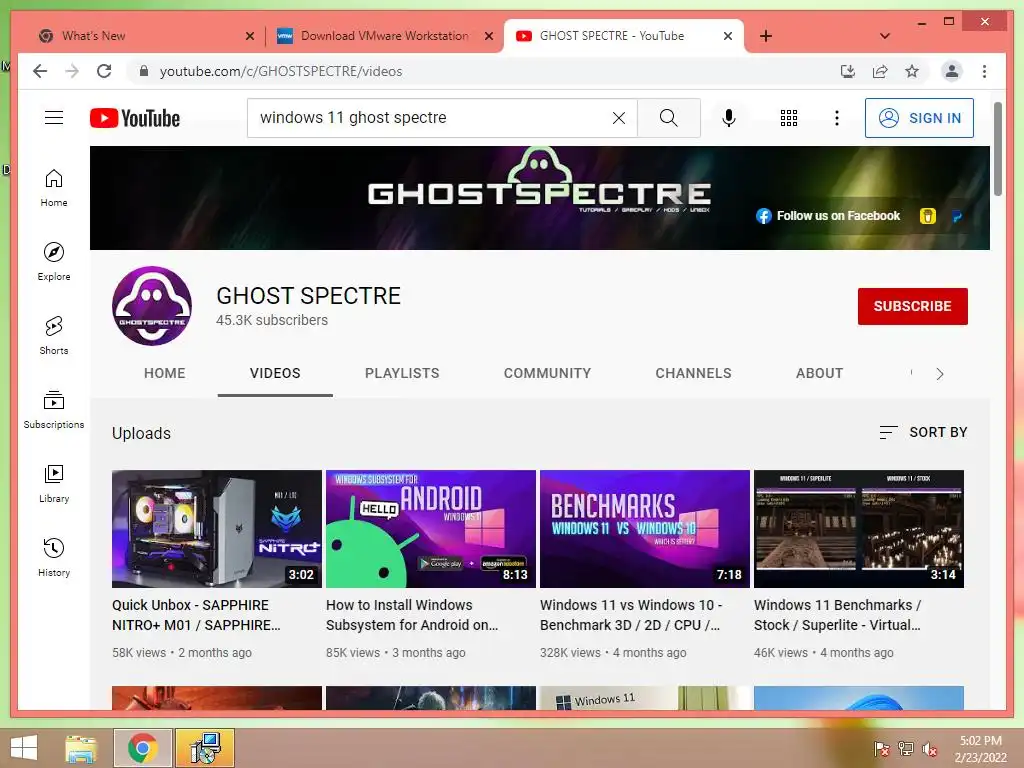Click the address bar URL
Screen dimensions: 1024x768
[281, 71]
